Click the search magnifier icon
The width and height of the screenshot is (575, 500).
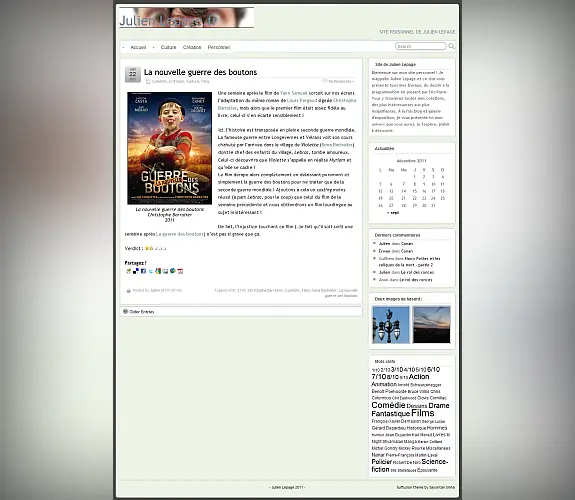(451, 46)
